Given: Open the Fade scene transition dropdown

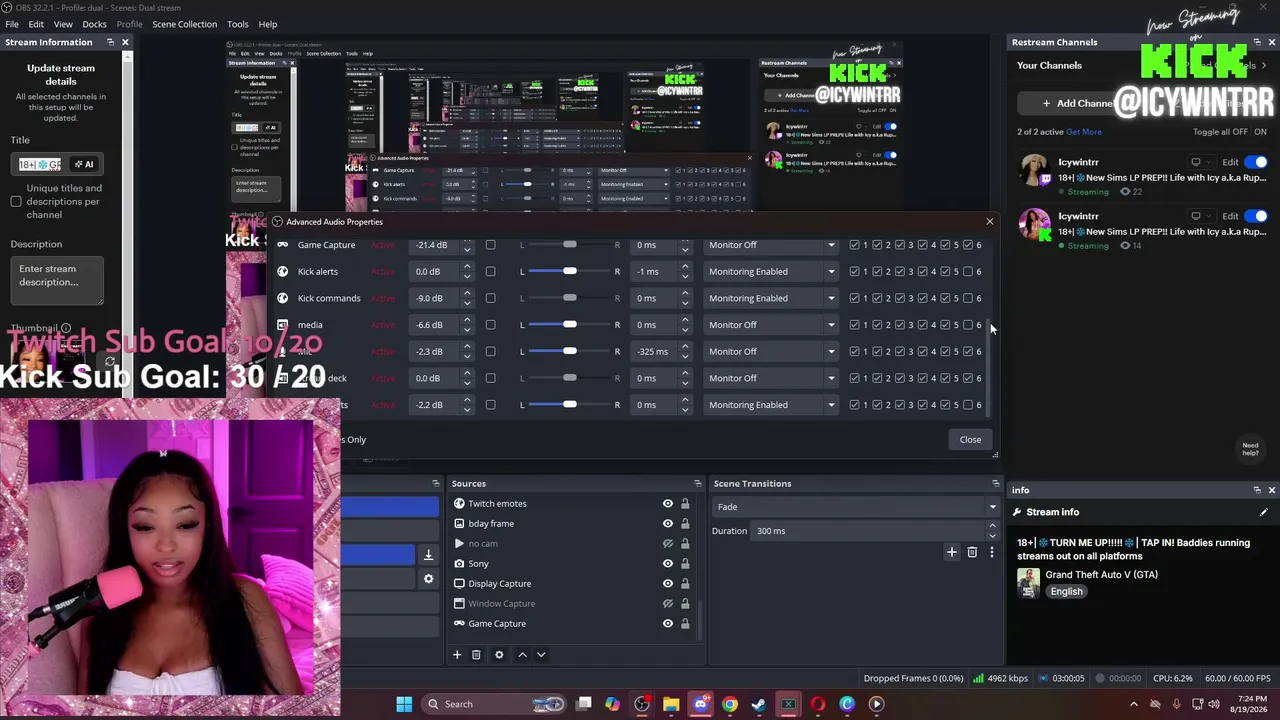Looking at the screenshot, I should pyautogui.click(x=855, y=507).
